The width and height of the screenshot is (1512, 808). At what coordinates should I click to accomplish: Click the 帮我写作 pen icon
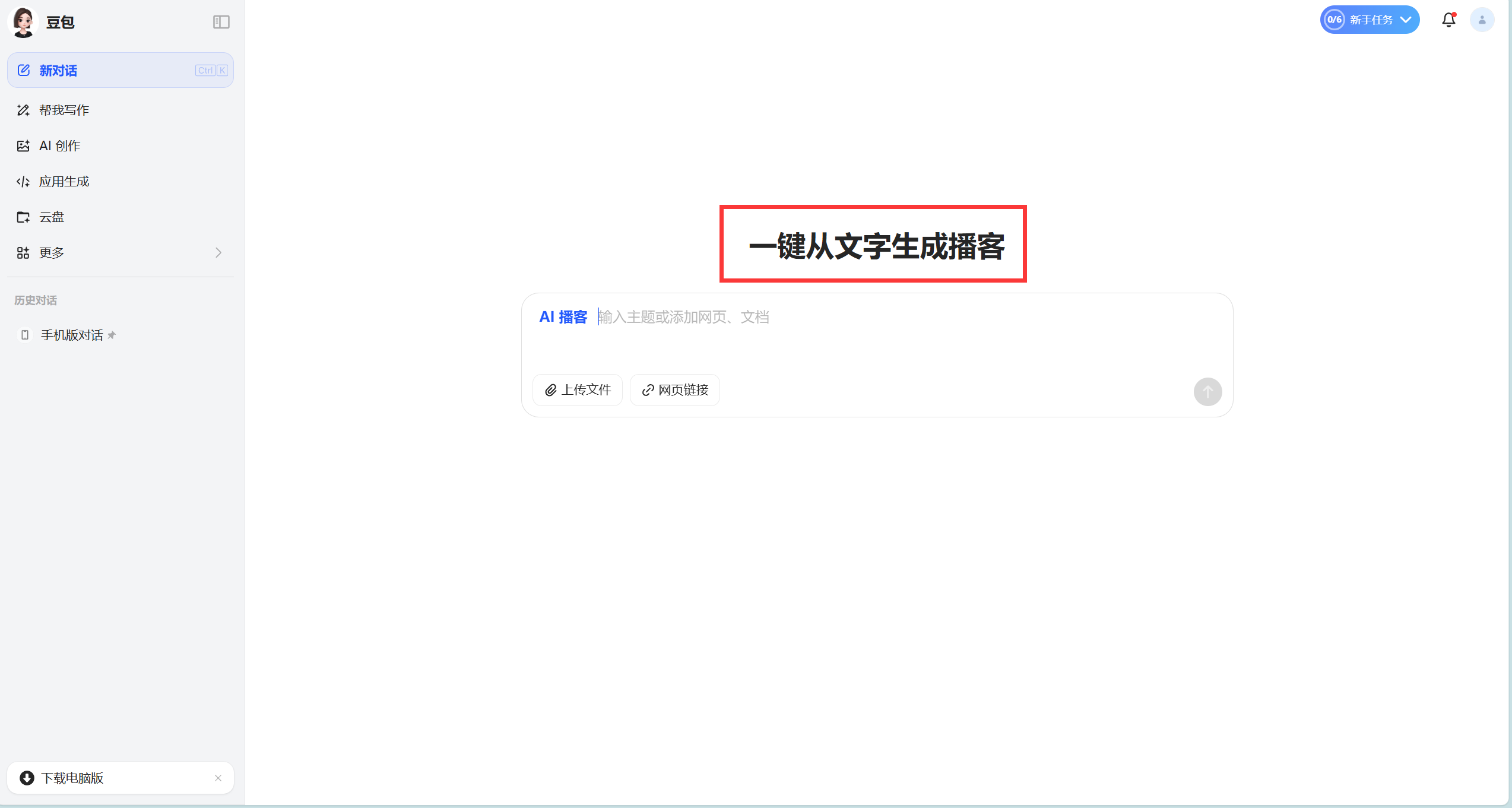(x=23, y=110)
